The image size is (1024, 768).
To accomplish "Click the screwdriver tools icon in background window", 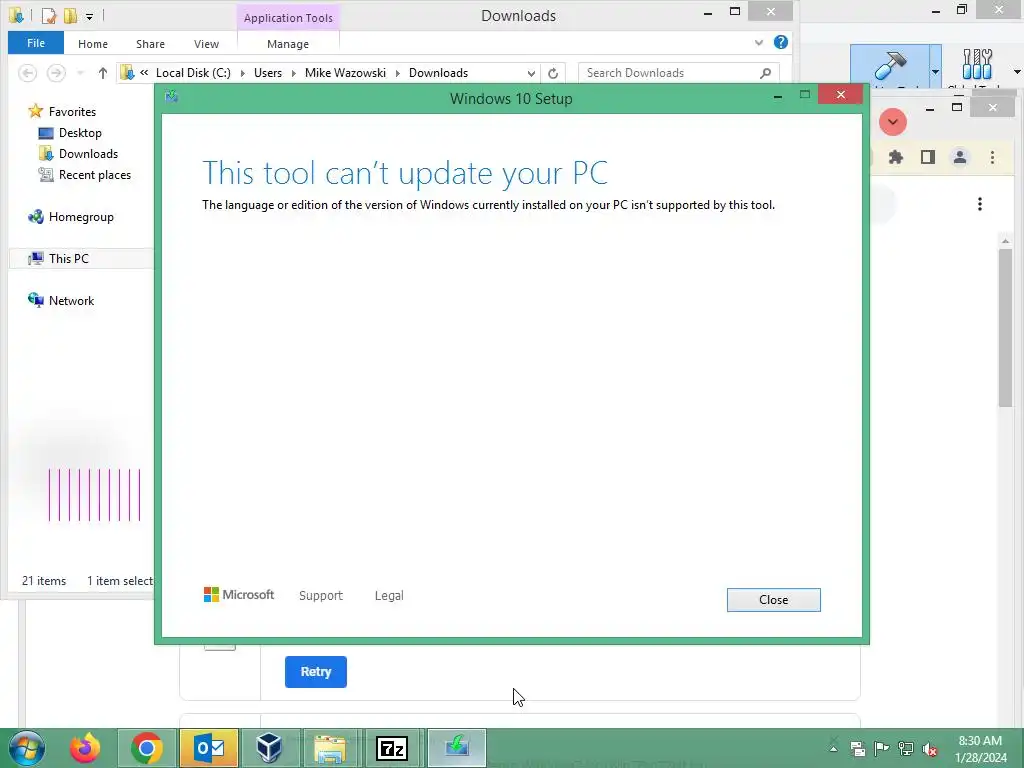I will click(x=977, y=65).
